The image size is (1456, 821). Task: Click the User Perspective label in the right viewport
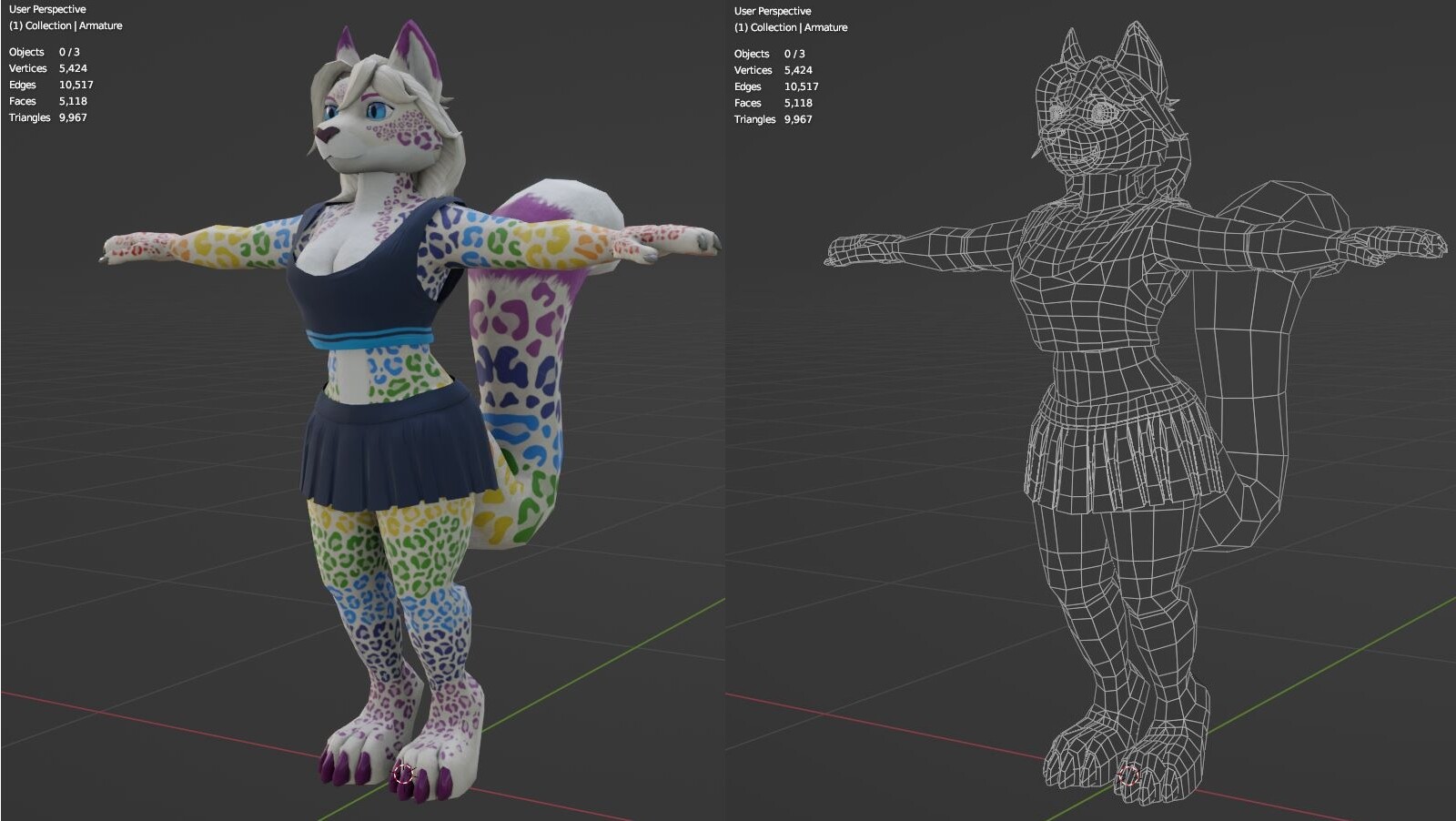tap(771, 10)
